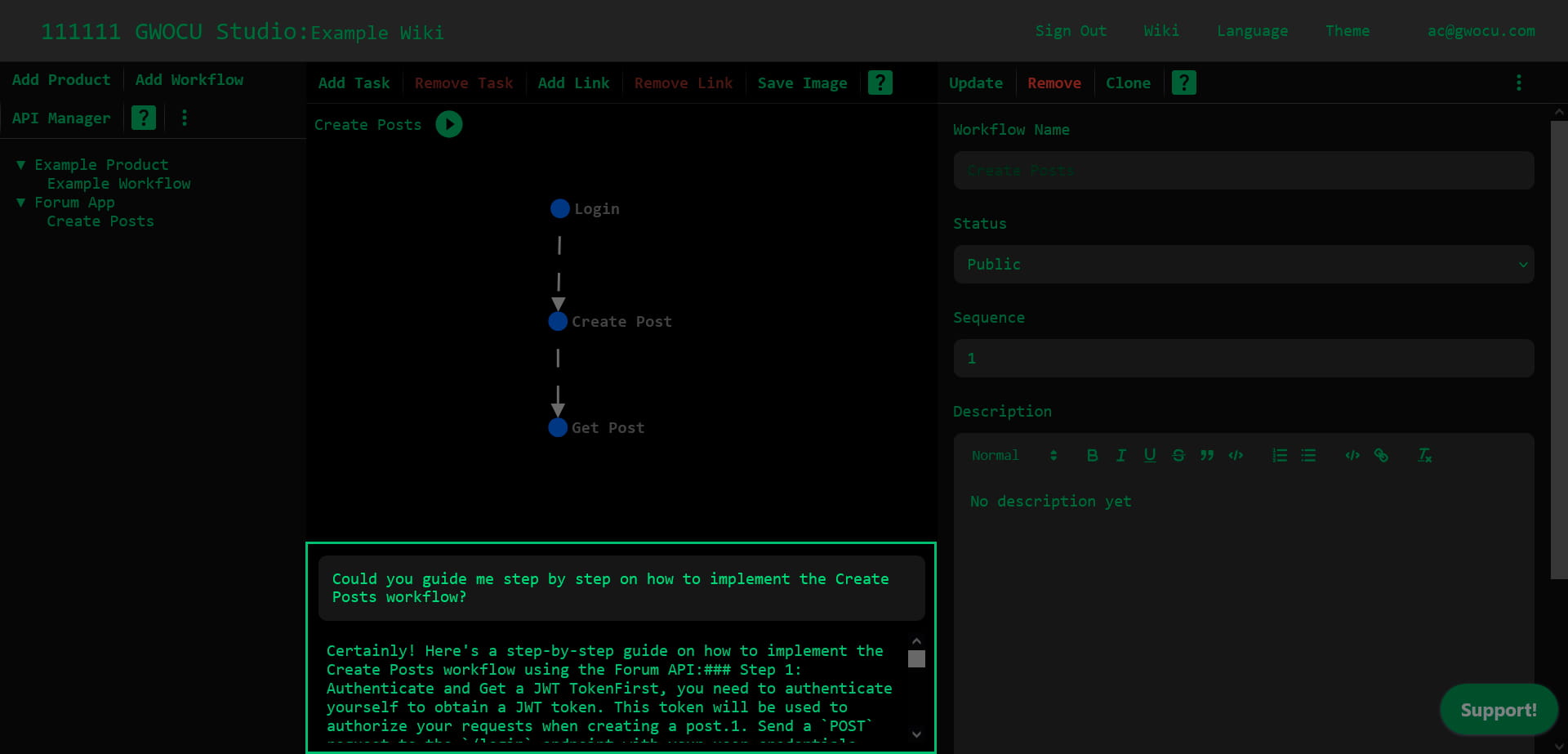This screenshot has height=754, width=1568.
Task: Open Theme menu in header
Action: 1347,31
